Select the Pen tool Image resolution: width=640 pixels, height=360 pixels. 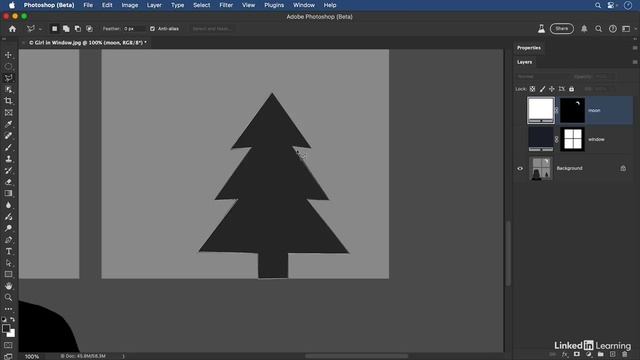point(8,240)
